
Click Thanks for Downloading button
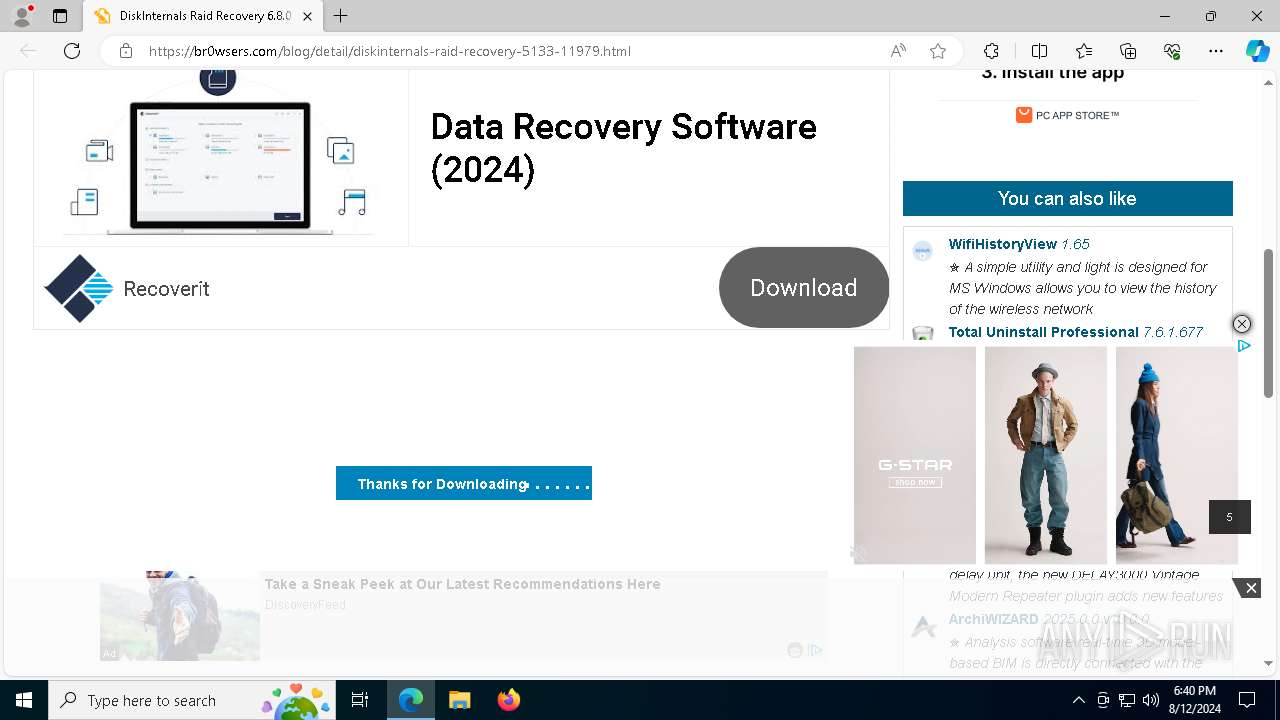click(x=464, y=483)
